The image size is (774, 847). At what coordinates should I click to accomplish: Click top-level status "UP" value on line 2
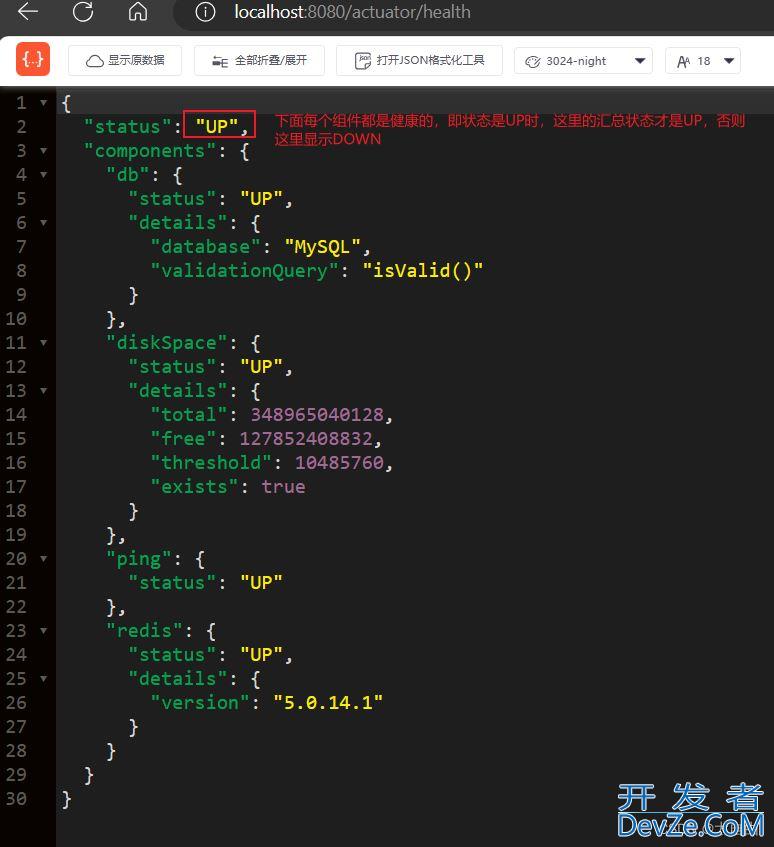[x=217, y=126]
